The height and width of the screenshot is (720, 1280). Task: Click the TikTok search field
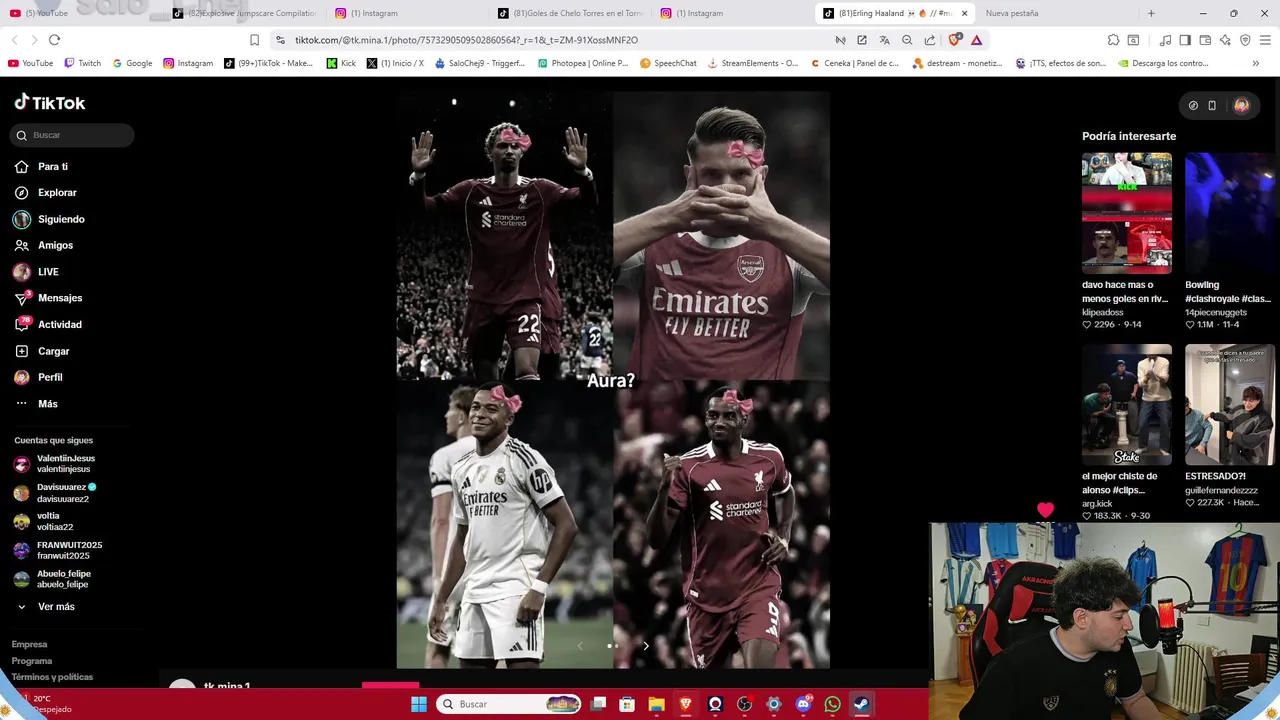pos(72,135)
